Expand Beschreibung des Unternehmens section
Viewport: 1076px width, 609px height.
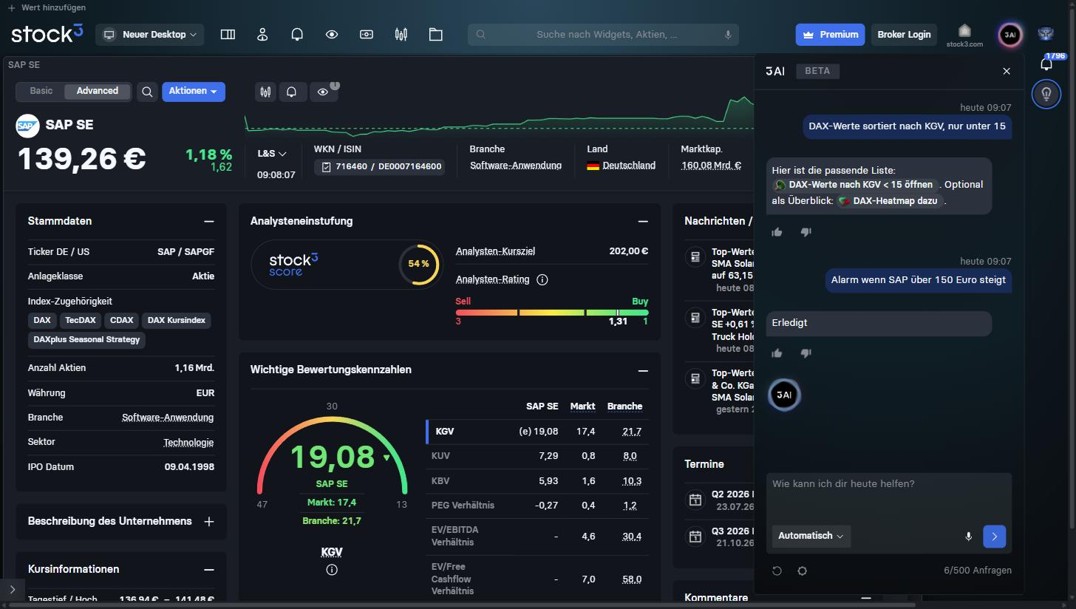click(209, 522)
